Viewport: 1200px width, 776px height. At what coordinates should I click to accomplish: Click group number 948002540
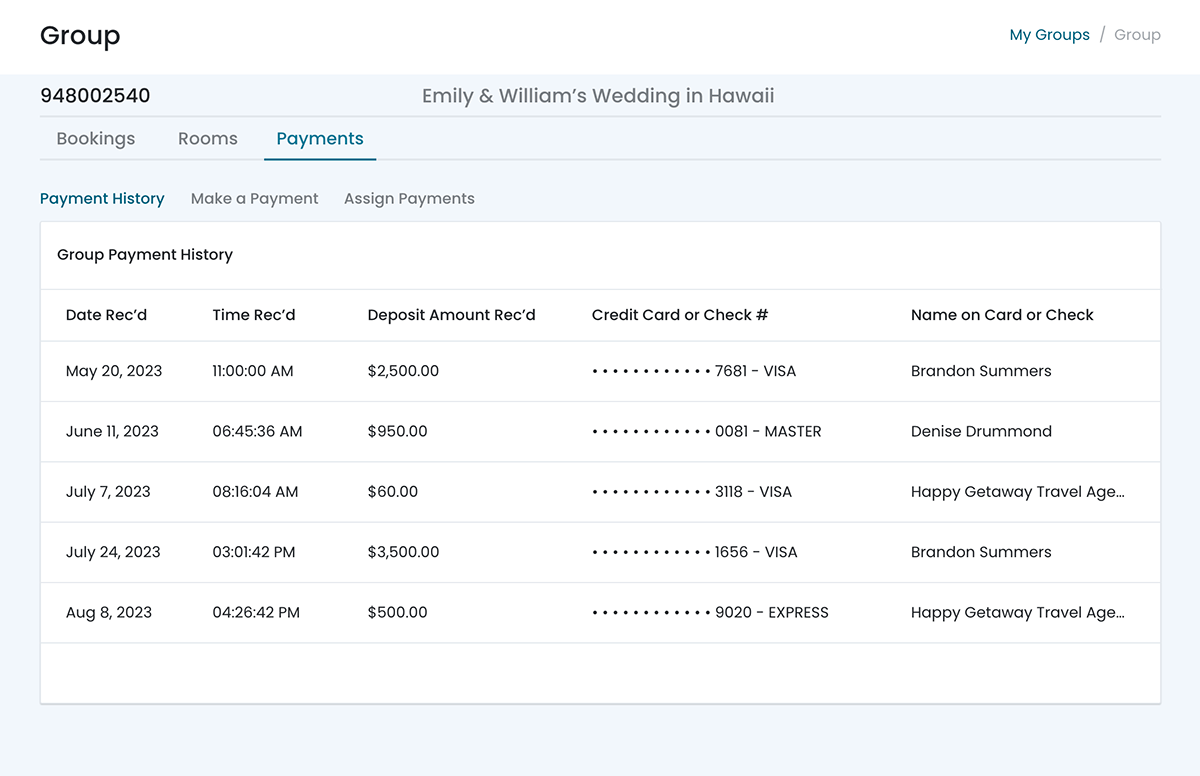[x=95, y=96]
